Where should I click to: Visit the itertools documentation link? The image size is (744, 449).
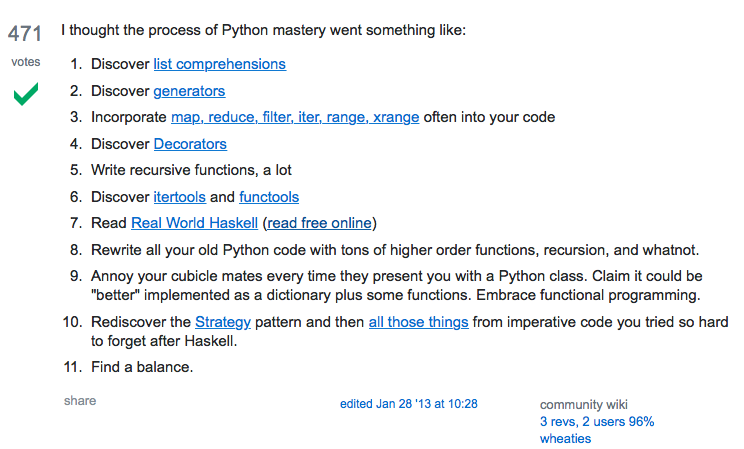point(179,197)
